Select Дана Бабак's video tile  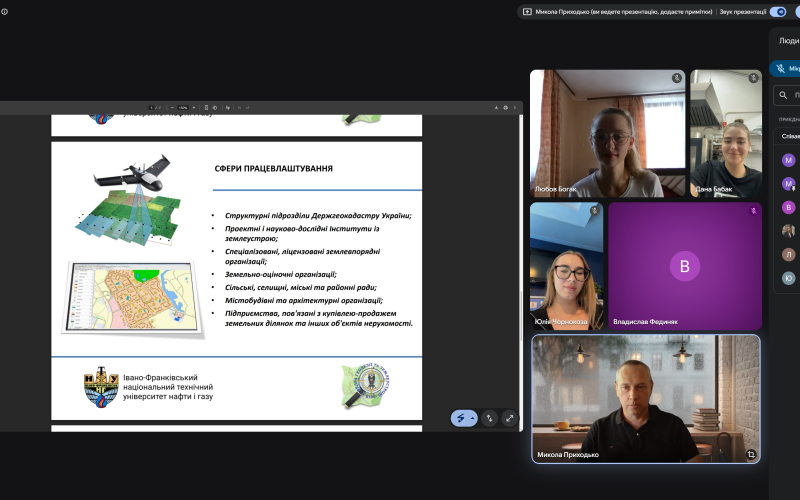point(726,134)
